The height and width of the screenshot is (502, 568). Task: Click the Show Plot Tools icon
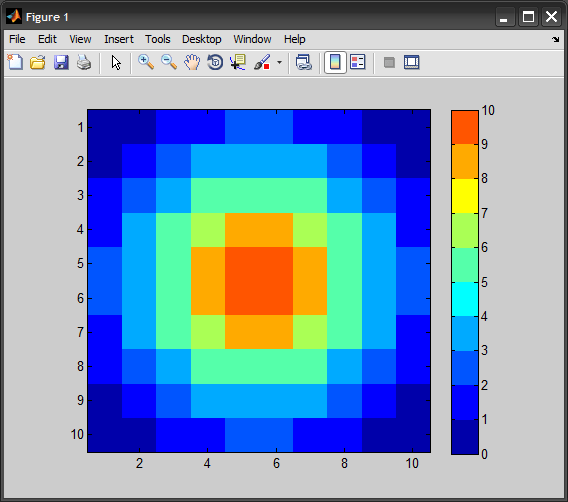click(412, 62)
